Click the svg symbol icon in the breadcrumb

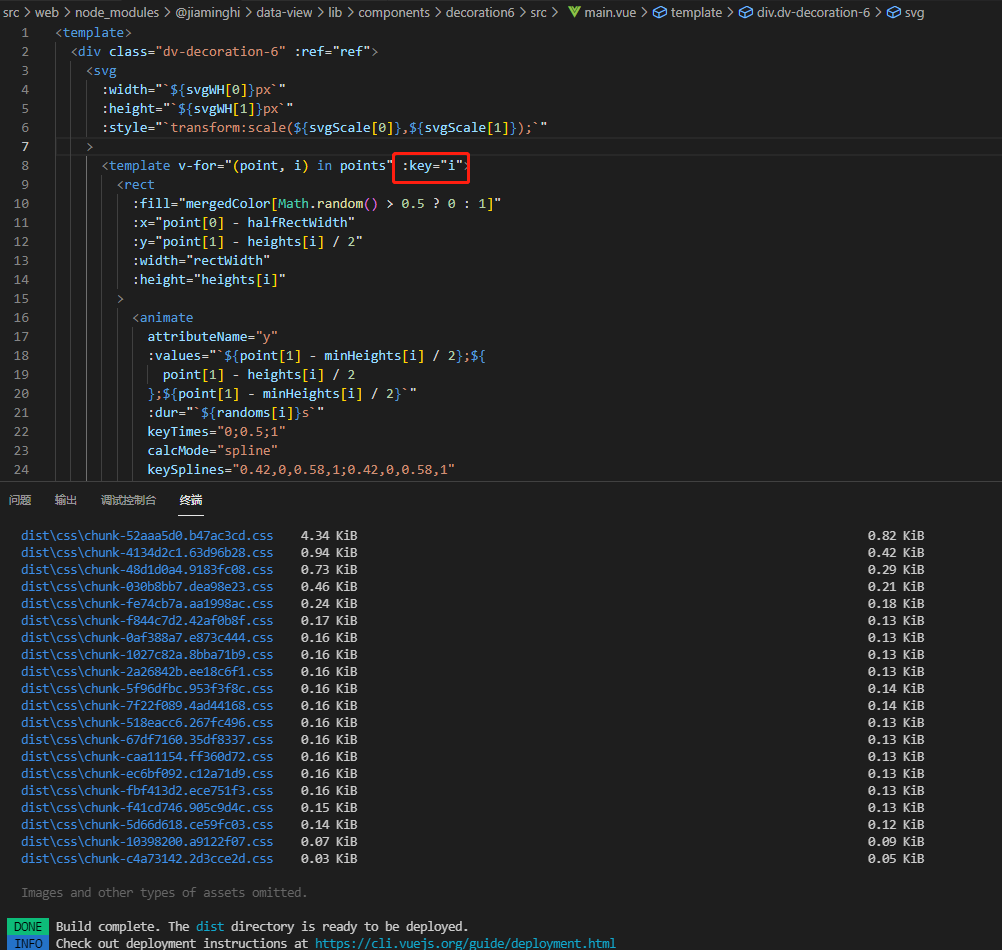click(893, 13)
